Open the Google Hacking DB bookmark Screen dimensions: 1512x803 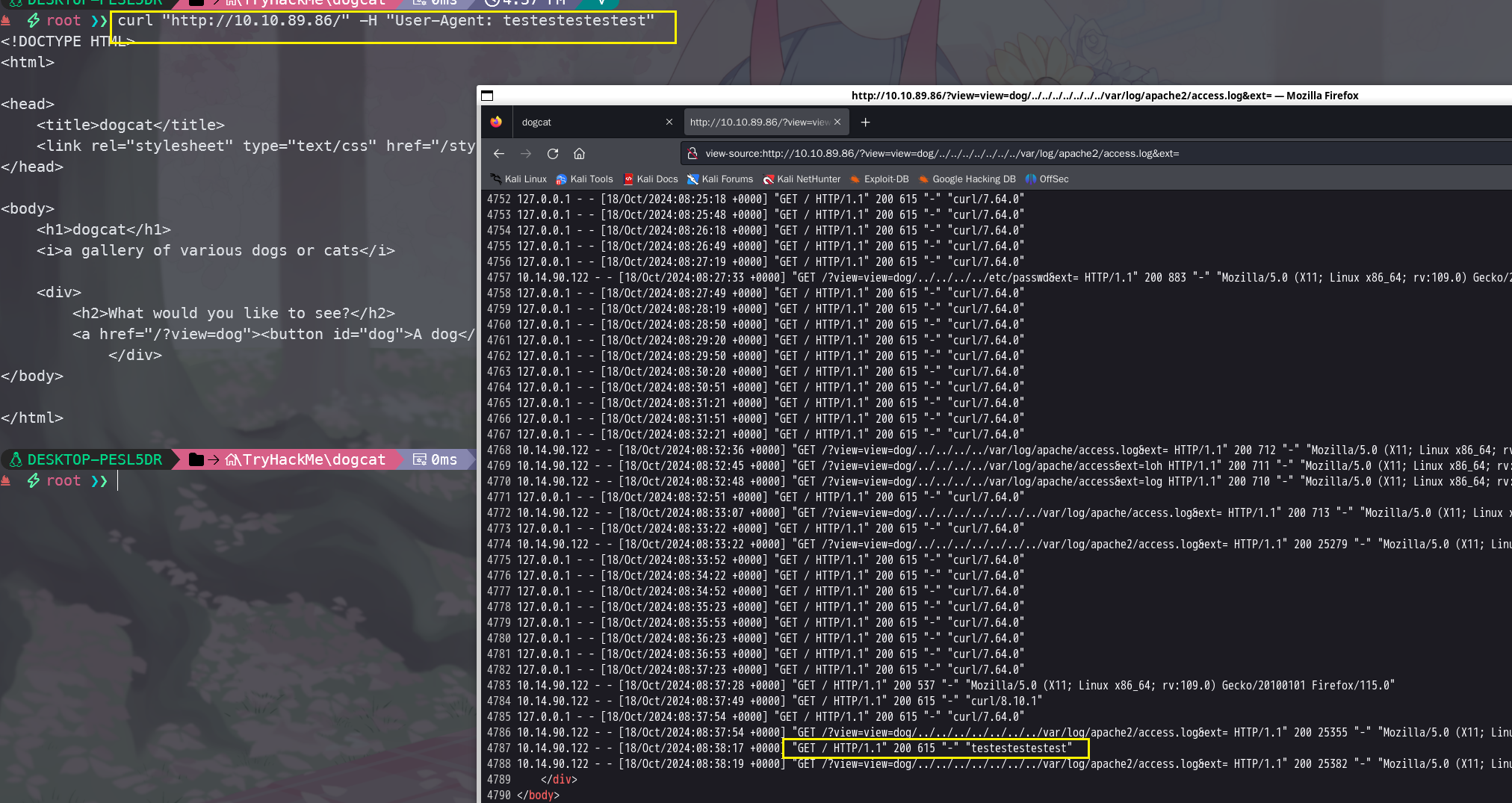967,179
